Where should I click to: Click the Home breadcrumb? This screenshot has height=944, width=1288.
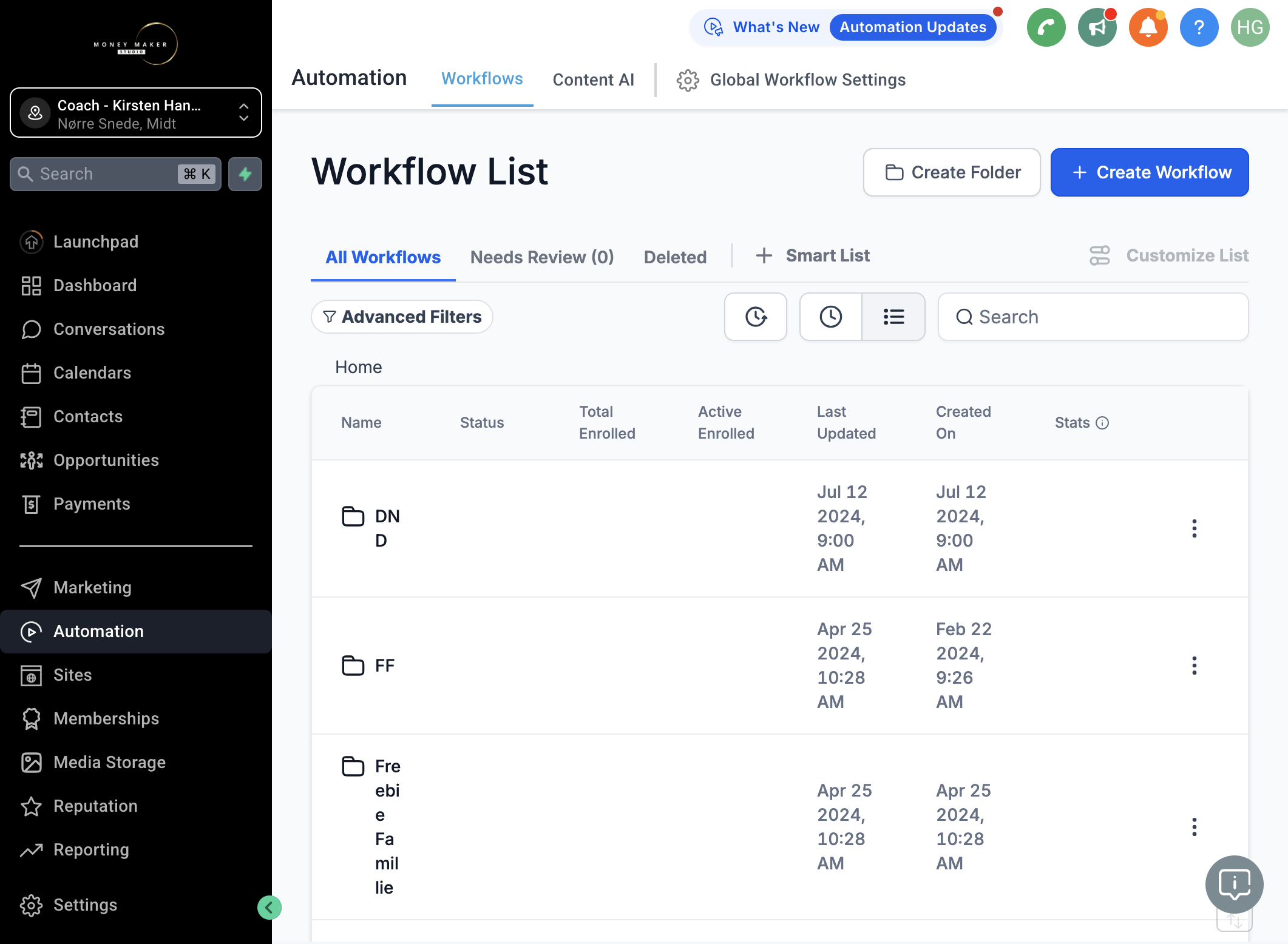pyautogui.click(x=358, y=367)
